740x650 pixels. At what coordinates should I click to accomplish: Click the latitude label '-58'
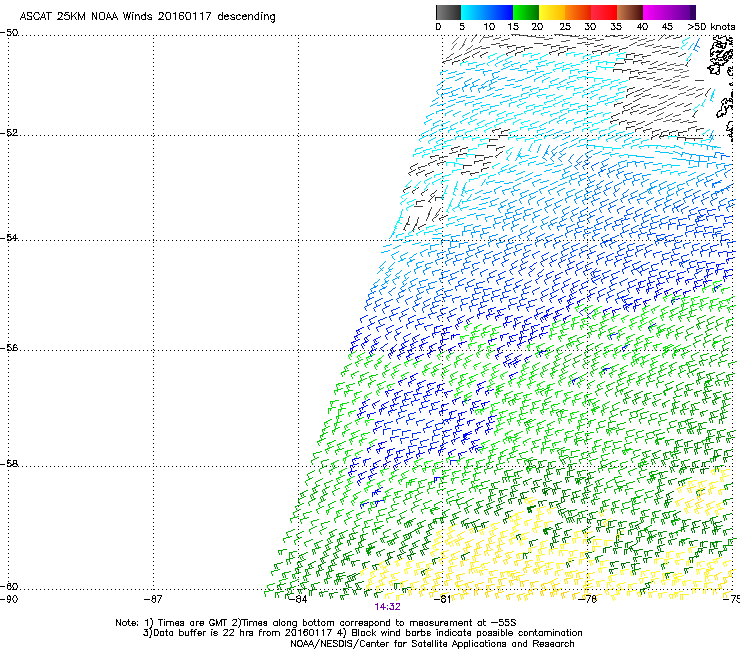9,464
